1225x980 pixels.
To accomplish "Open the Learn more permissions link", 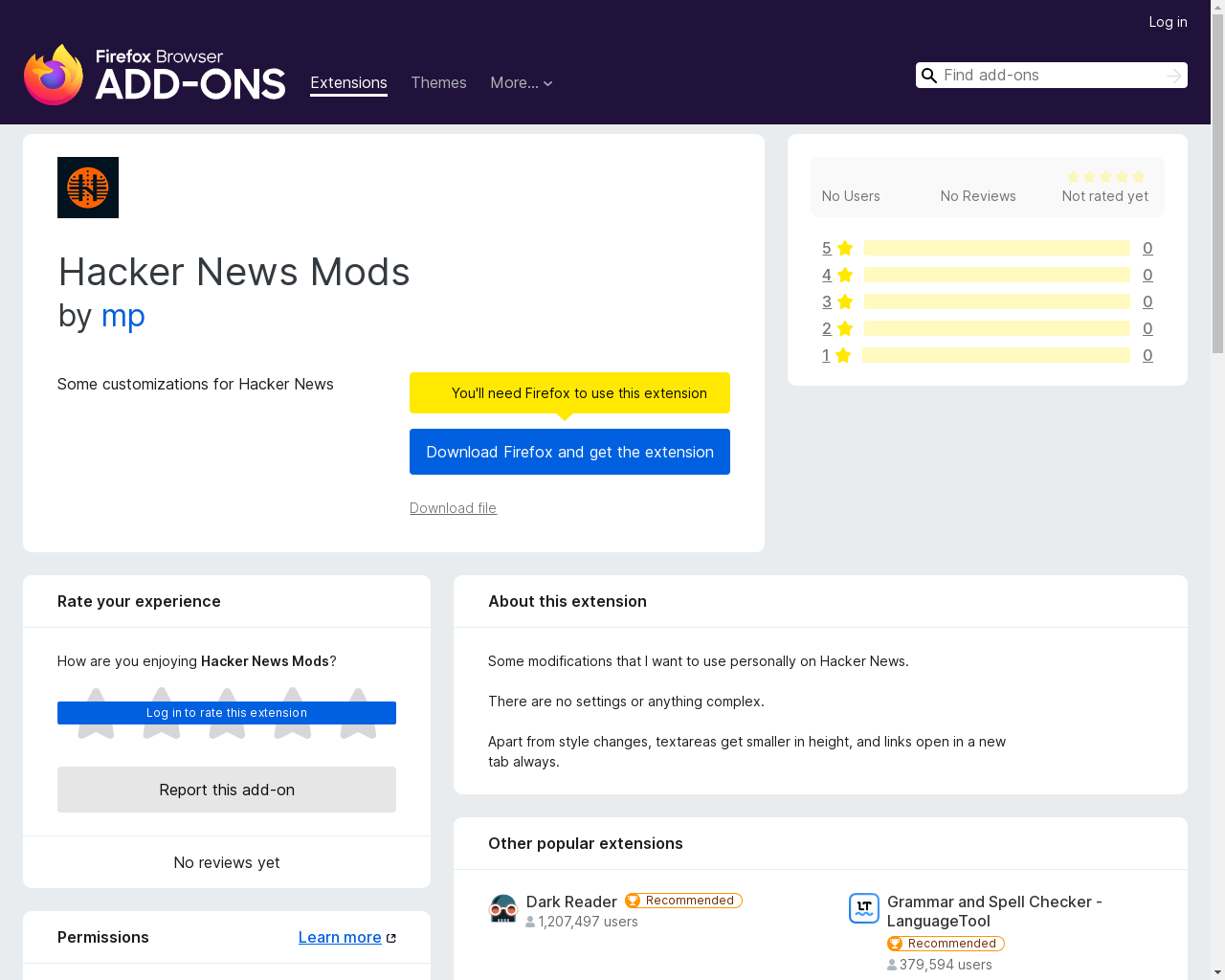I will (340, 938).
